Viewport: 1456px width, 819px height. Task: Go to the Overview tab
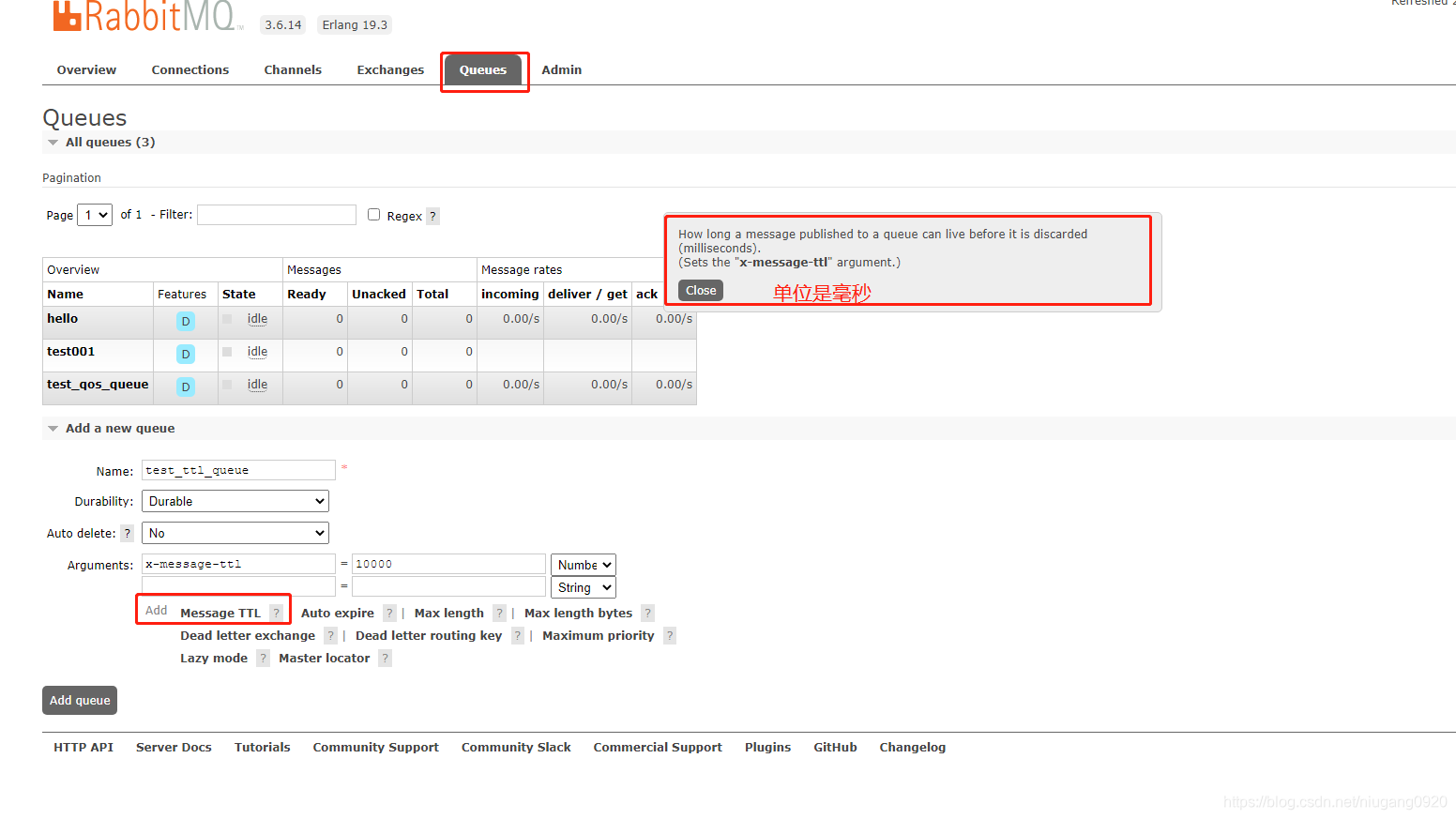(86, 70)
